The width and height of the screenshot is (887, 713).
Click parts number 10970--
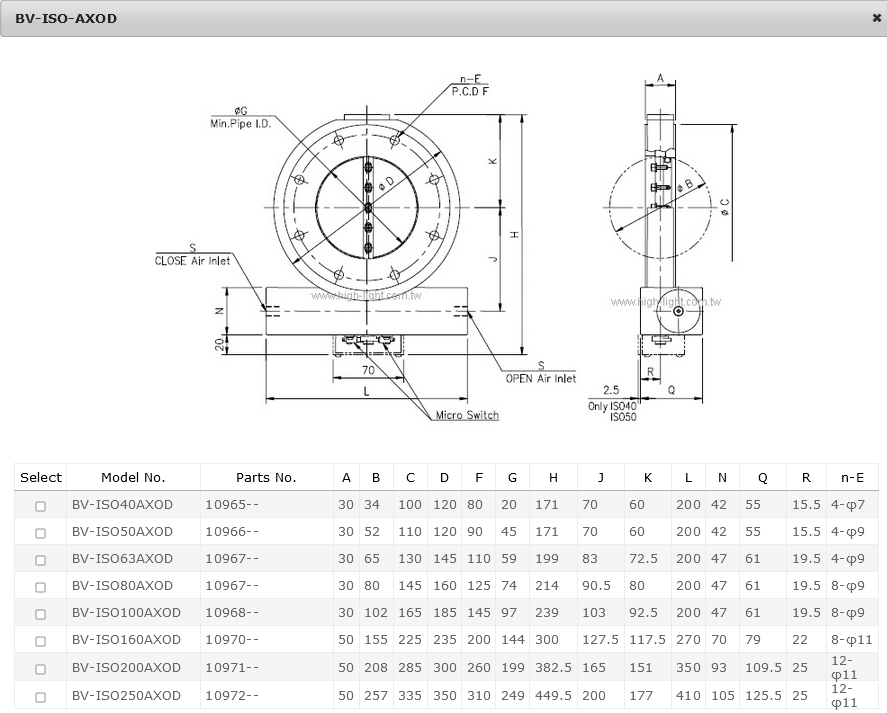232,639
